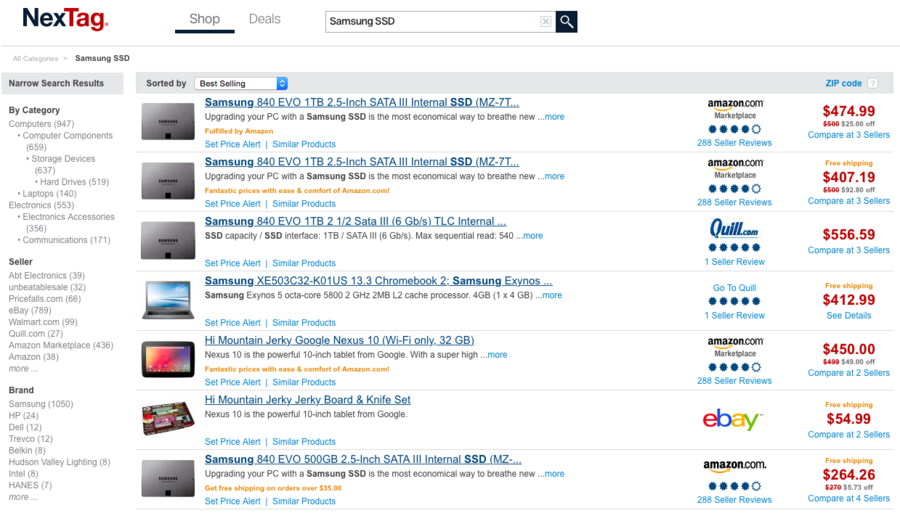Filter by seller Pricefalls.com (66)

(45, 299)
